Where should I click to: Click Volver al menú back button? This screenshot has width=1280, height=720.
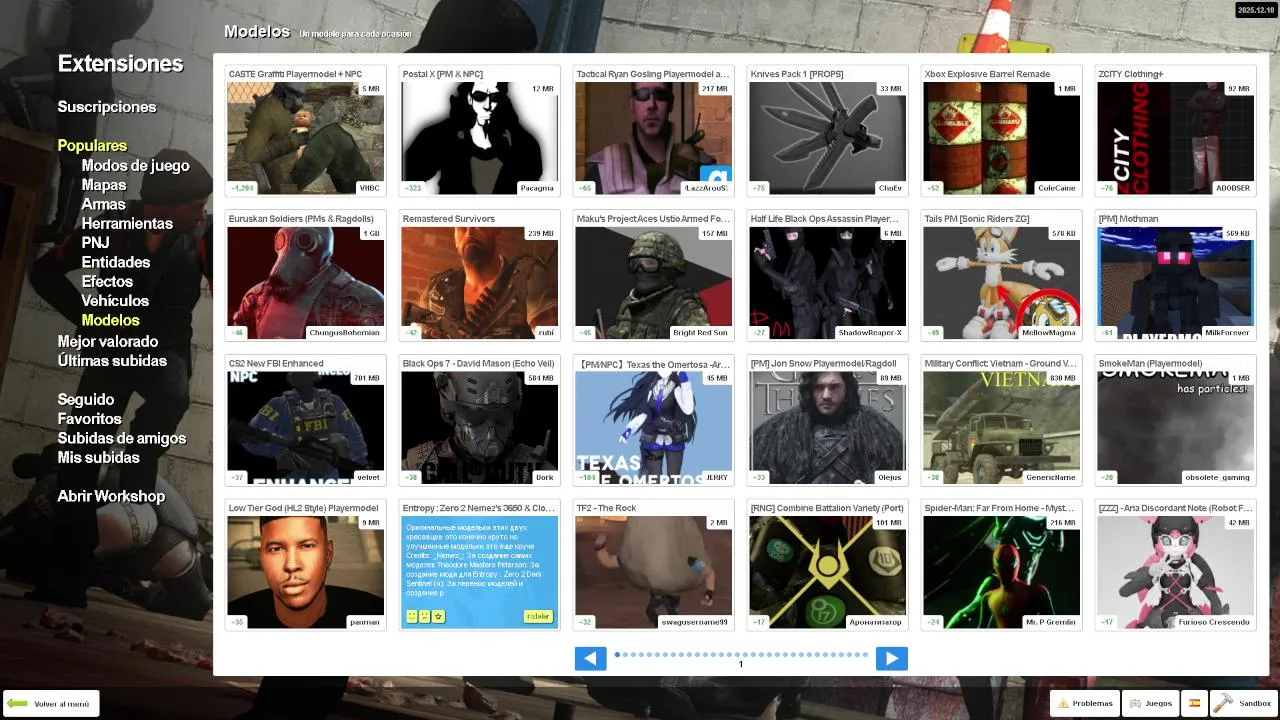51,704
